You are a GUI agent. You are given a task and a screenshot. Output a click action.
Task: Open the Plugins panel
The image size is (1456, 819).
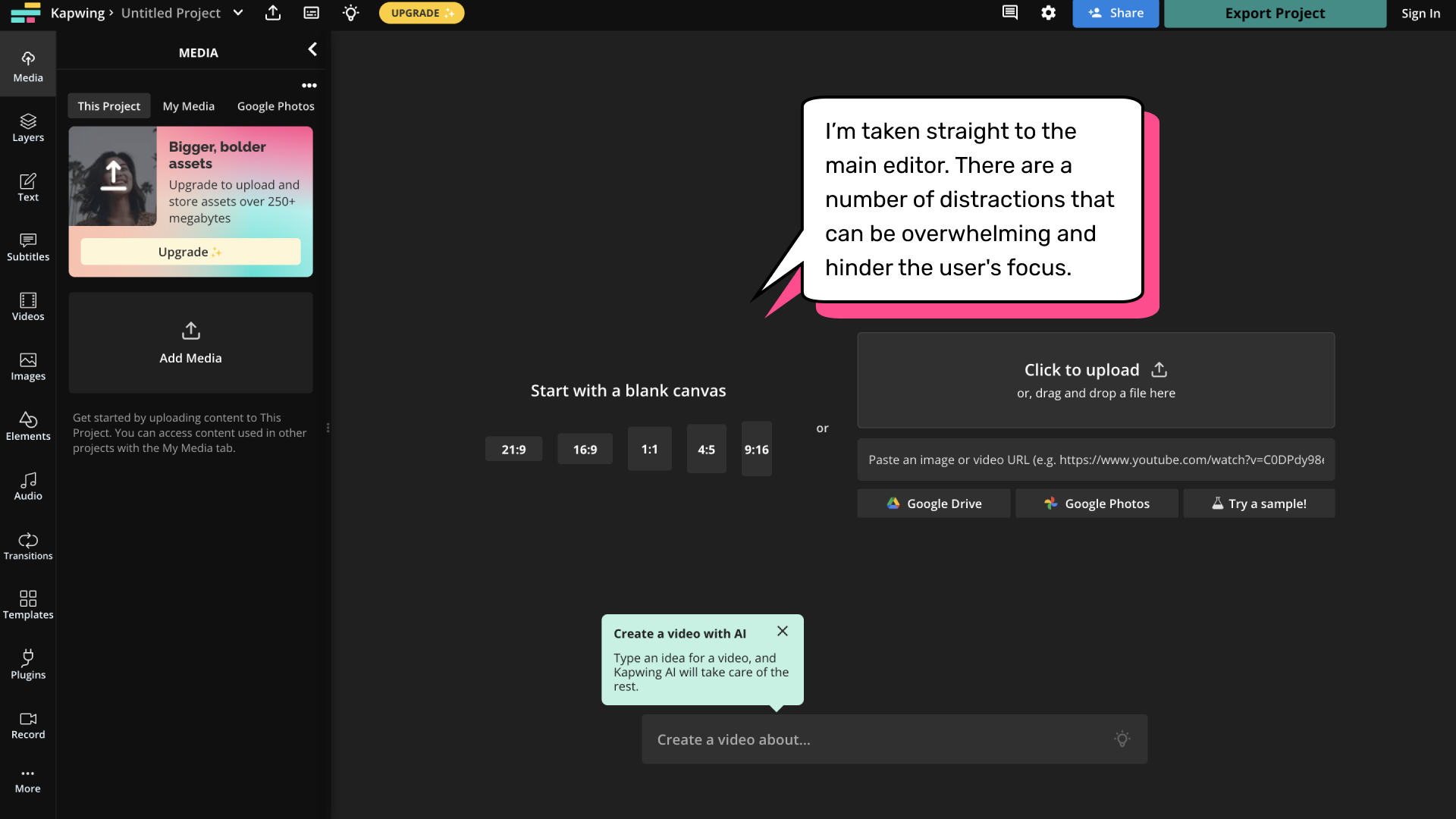click(x=28, y=665)
